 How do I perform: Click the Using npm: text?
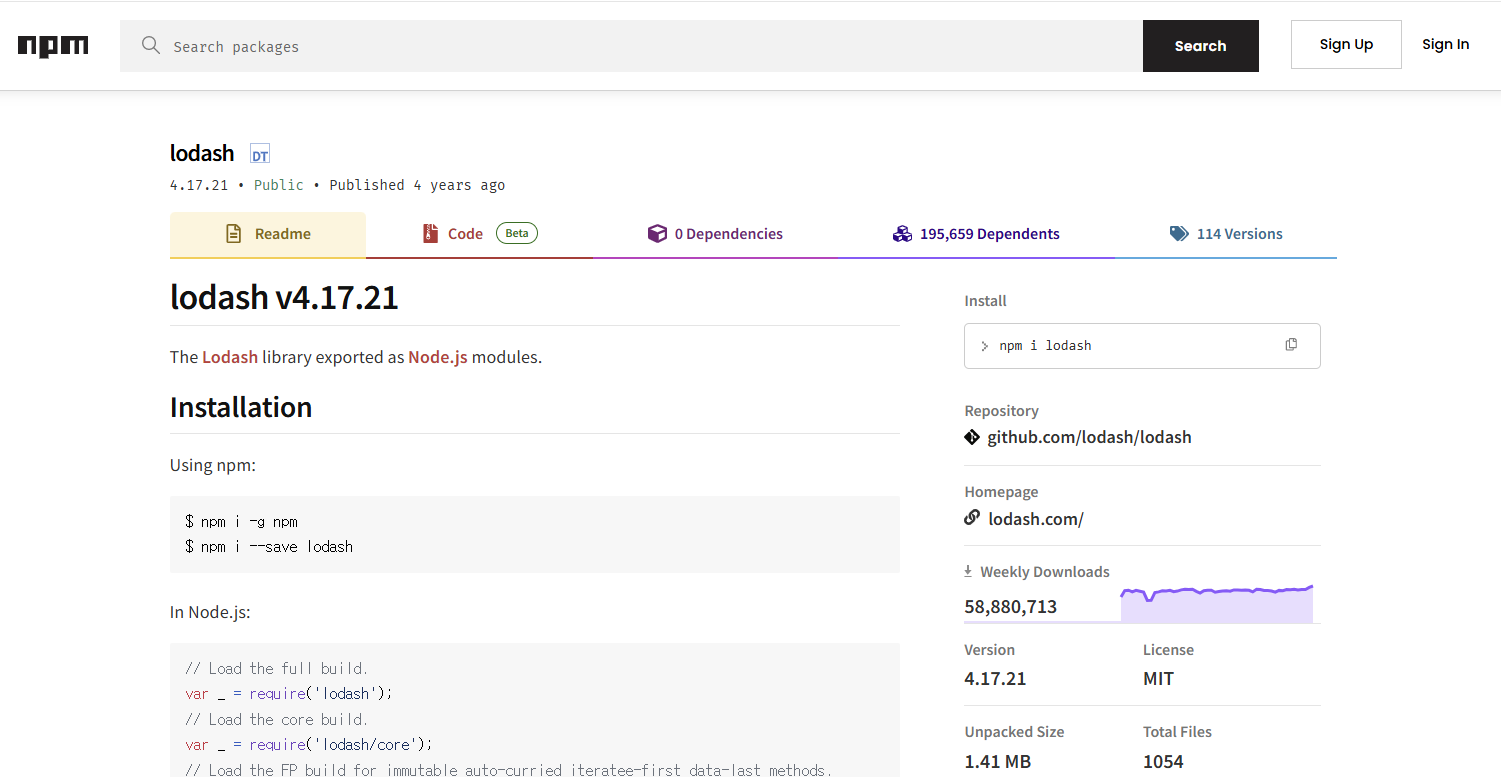(213, 465)
